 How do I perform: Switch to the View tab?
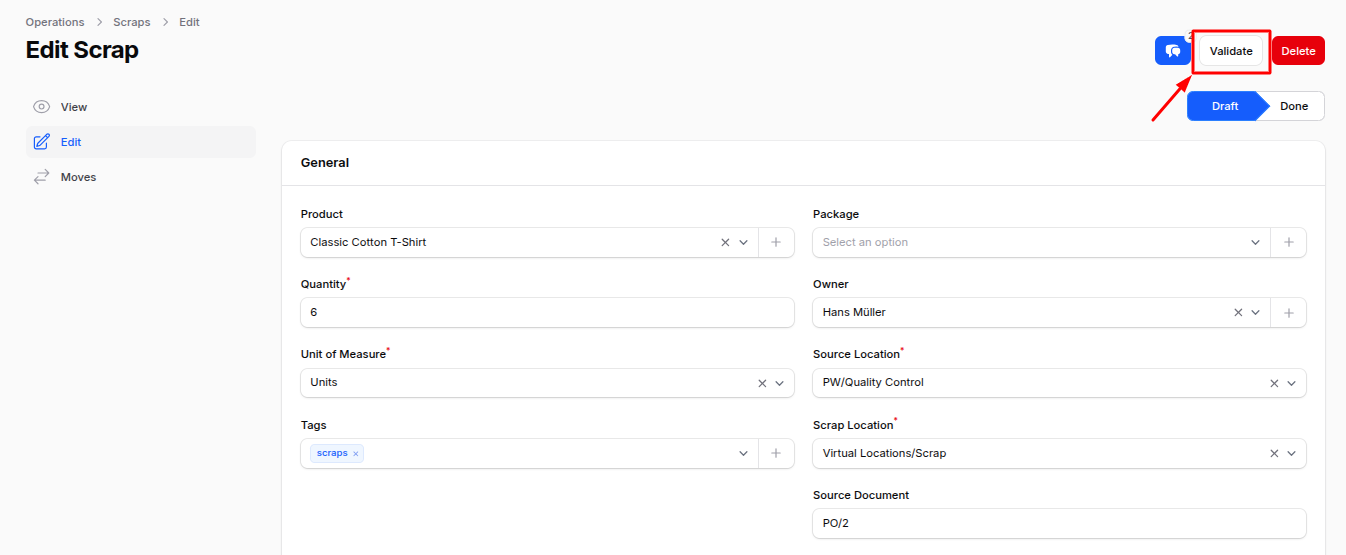(x=74, y=107)
